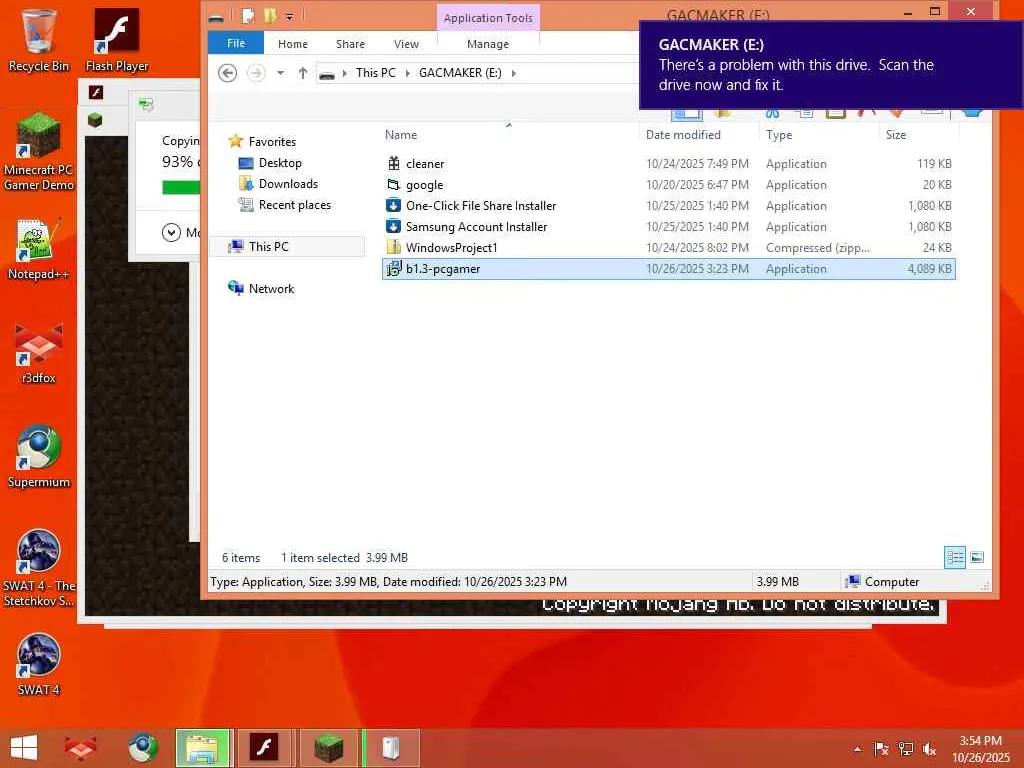The height and width of the screenshot is (768, 1024).
Task: Switch to File Explorer taskbar button
Action: point(203,748)
